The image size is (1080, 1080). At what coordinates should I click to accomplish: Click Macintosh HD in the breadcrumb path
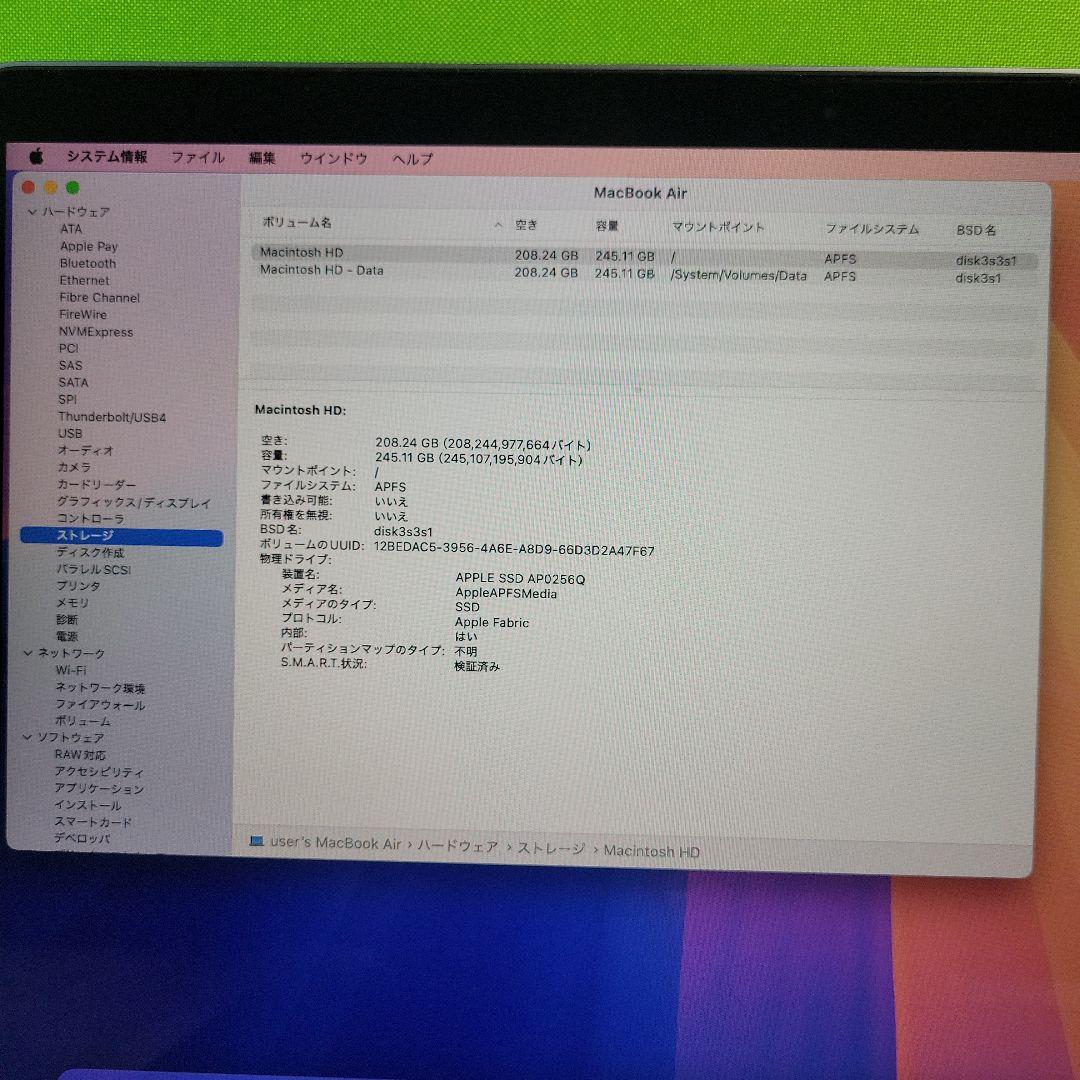pyautogui.click(x=655, y=850)
